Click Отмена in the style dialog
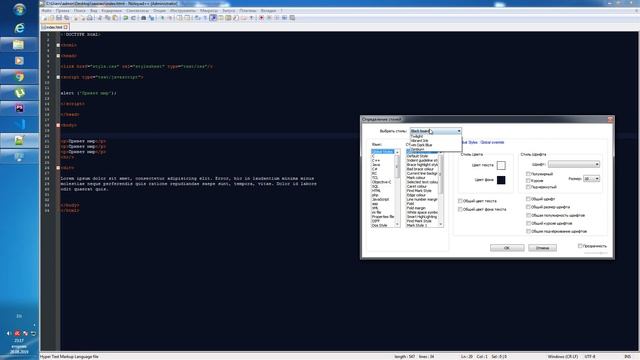This screenshot has width=640, height=360. click(542, 248)
